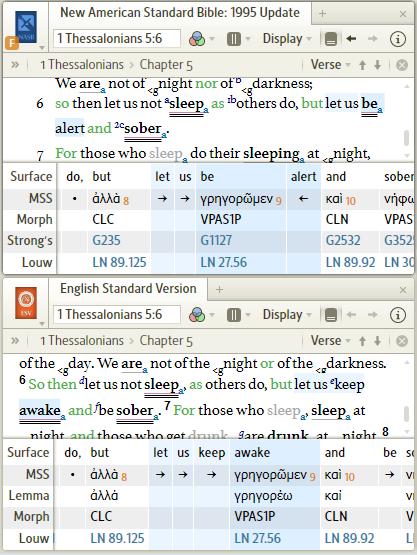
Task: Go back in NASB panel history
Action: point(351,39)
